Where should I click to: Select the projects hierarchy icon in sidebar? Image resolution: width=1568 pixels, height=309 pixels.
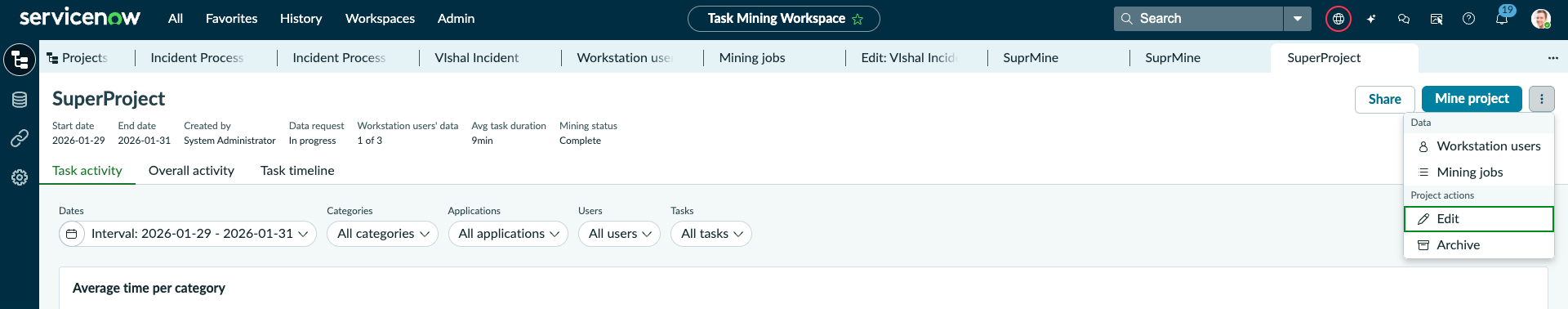20,60
